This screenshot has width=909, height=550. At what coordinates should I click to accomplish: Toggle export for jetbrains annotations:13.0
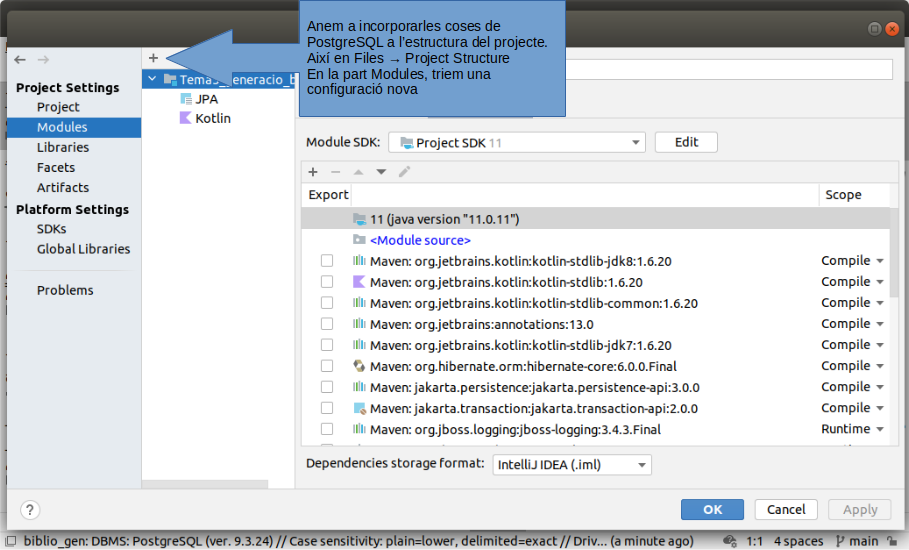coord(327,324)
